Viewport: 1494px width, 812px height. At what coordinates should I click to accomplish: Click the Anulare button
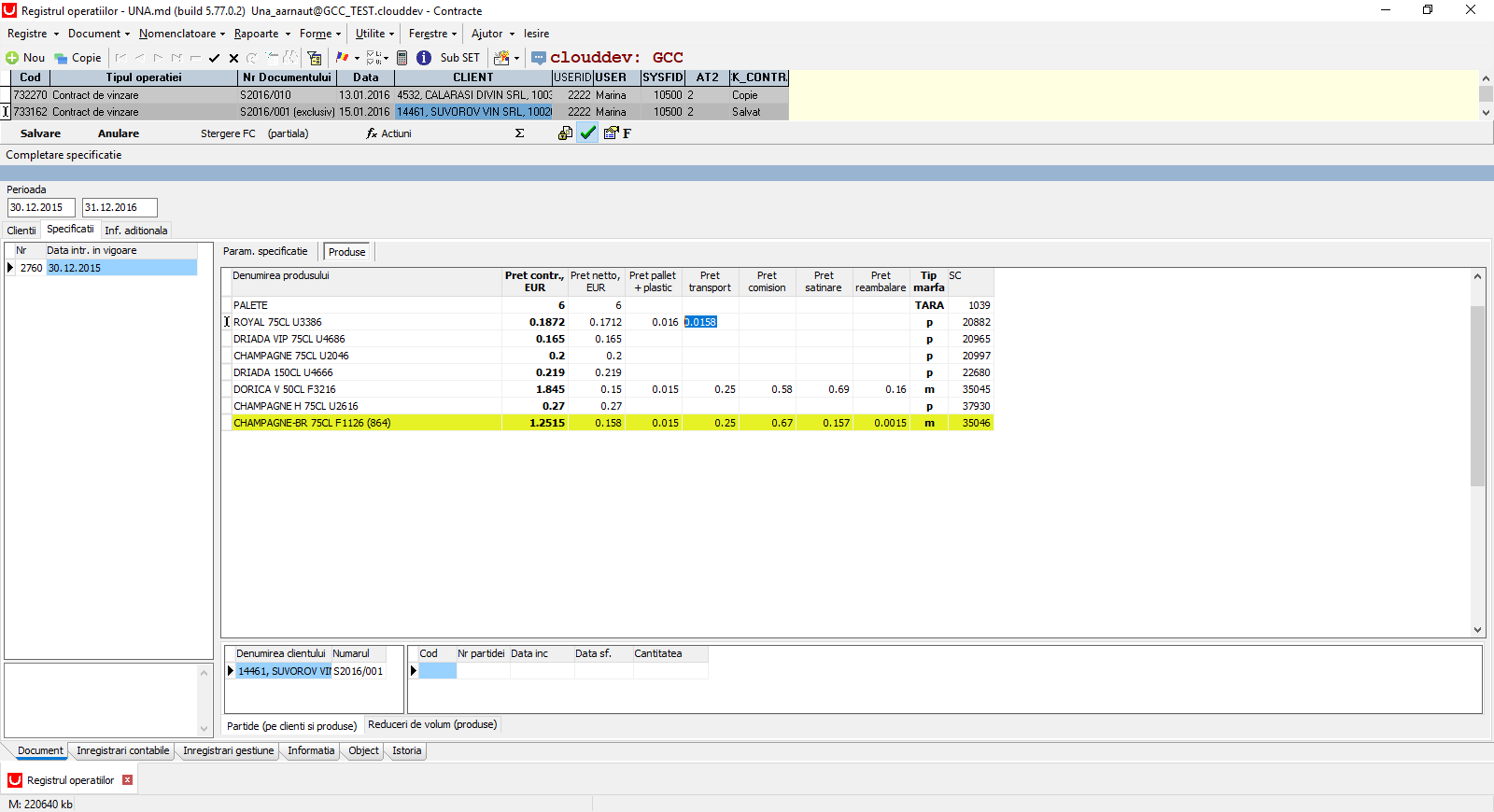tap(119, 133)
